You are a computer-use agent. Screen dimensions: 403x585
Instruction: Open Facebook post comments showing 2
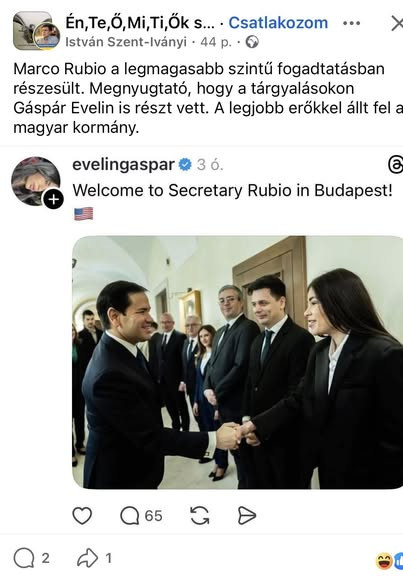click(31, 558)
